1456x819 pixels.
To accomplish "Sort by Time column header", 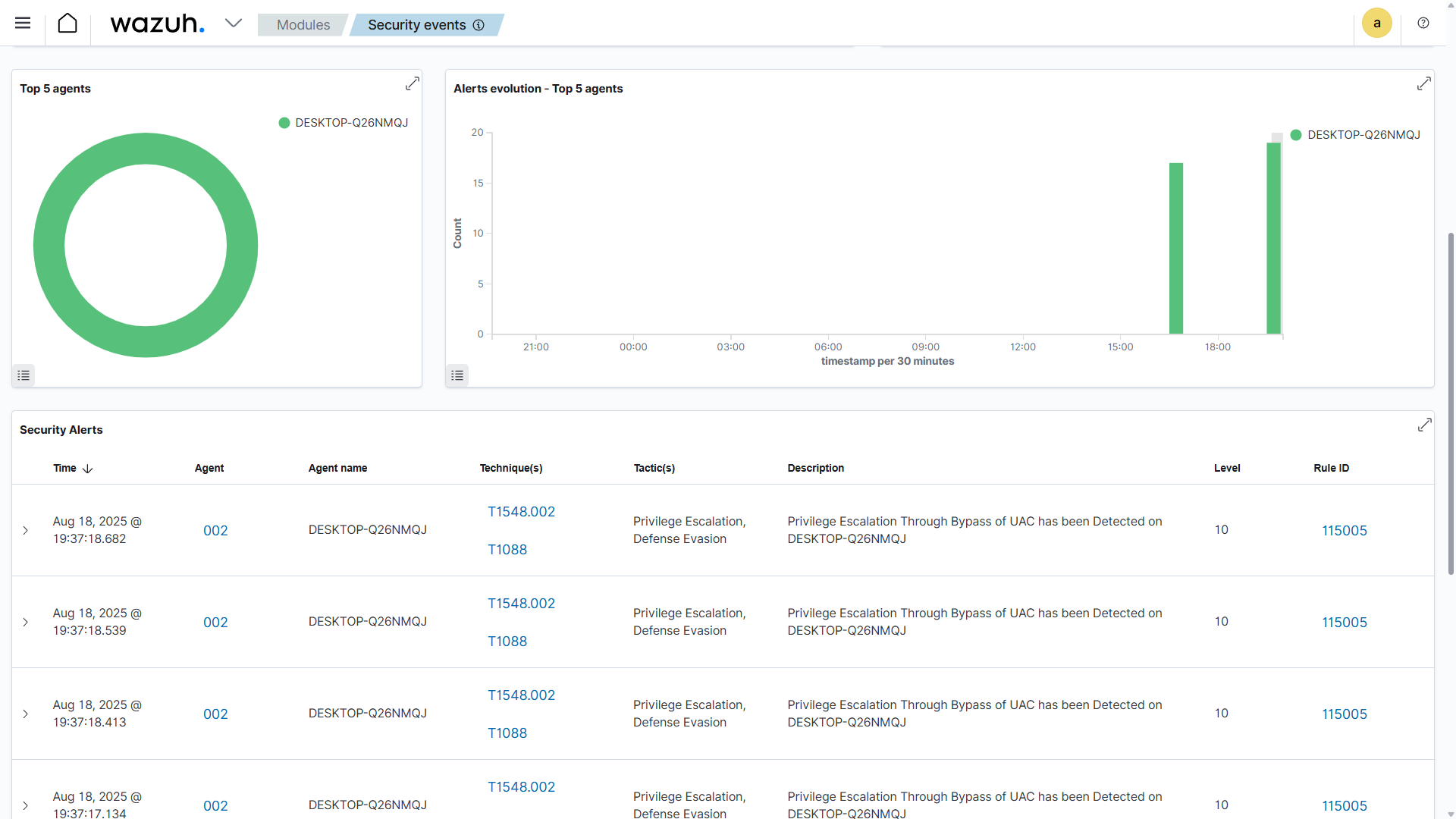I will pyautogui.click(x=64, y=468).
